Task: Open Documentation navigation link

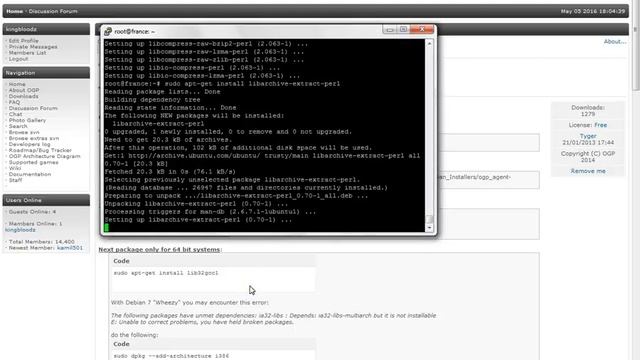Action: click(30, 174)
